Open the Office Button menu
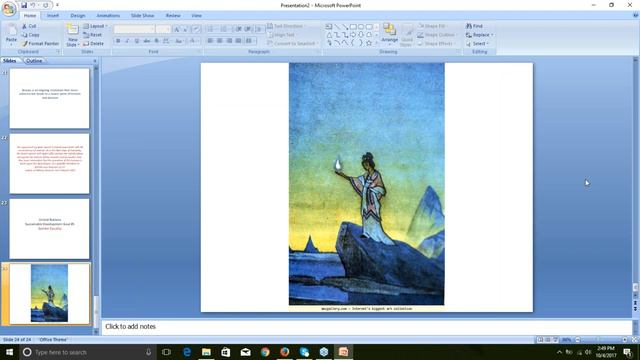The height and width of the screenshot is (360, 640). click(x=9, y=8)
